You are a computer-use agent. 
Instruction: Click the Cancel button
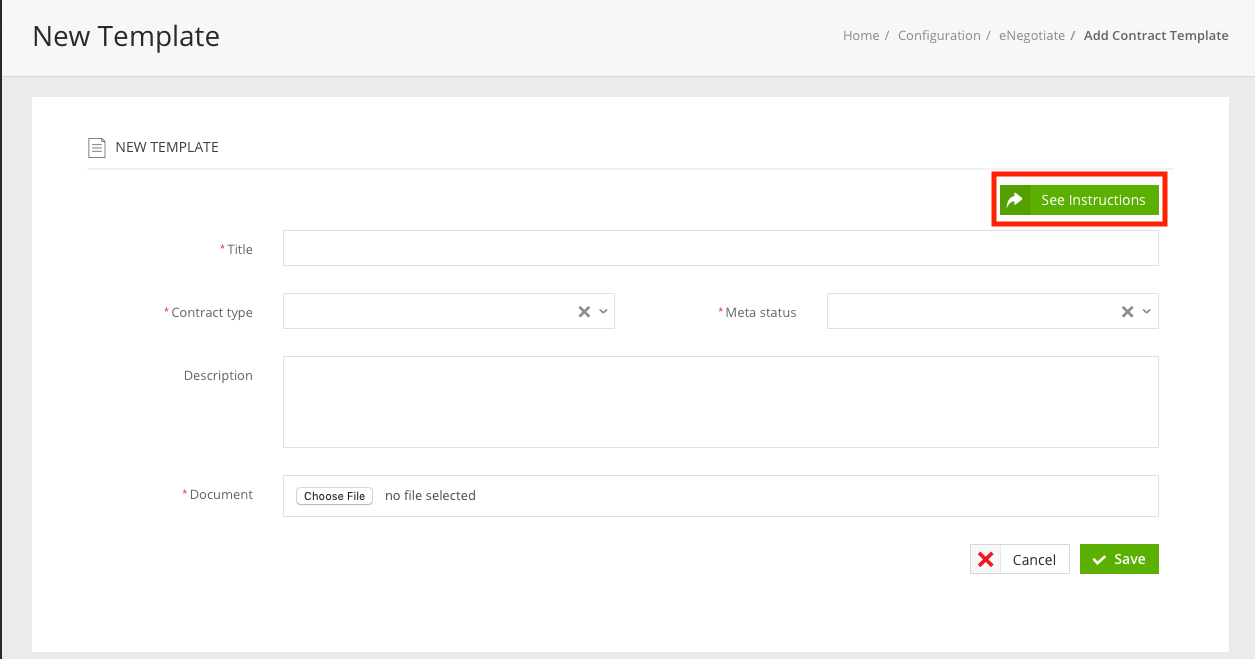1020,559
